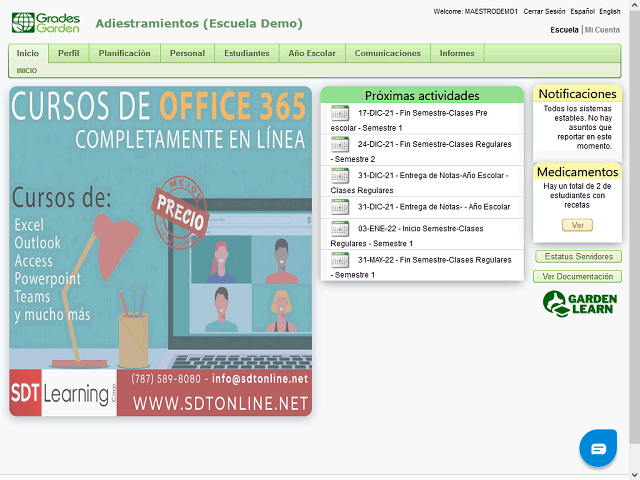640x480 pixels.
Task: Switch to the Informes tab
Action: 457,53
